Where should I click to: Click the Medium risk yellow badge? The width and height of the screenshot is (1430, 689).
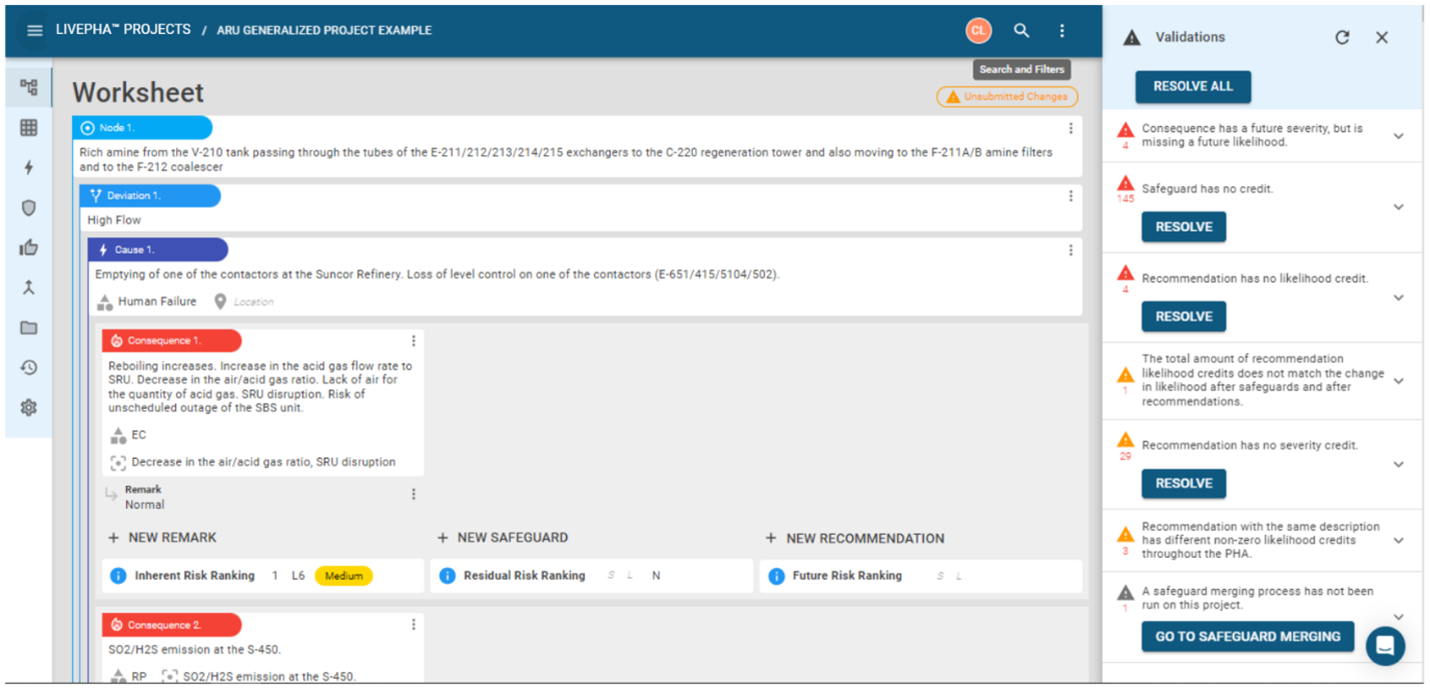(343, 576)
